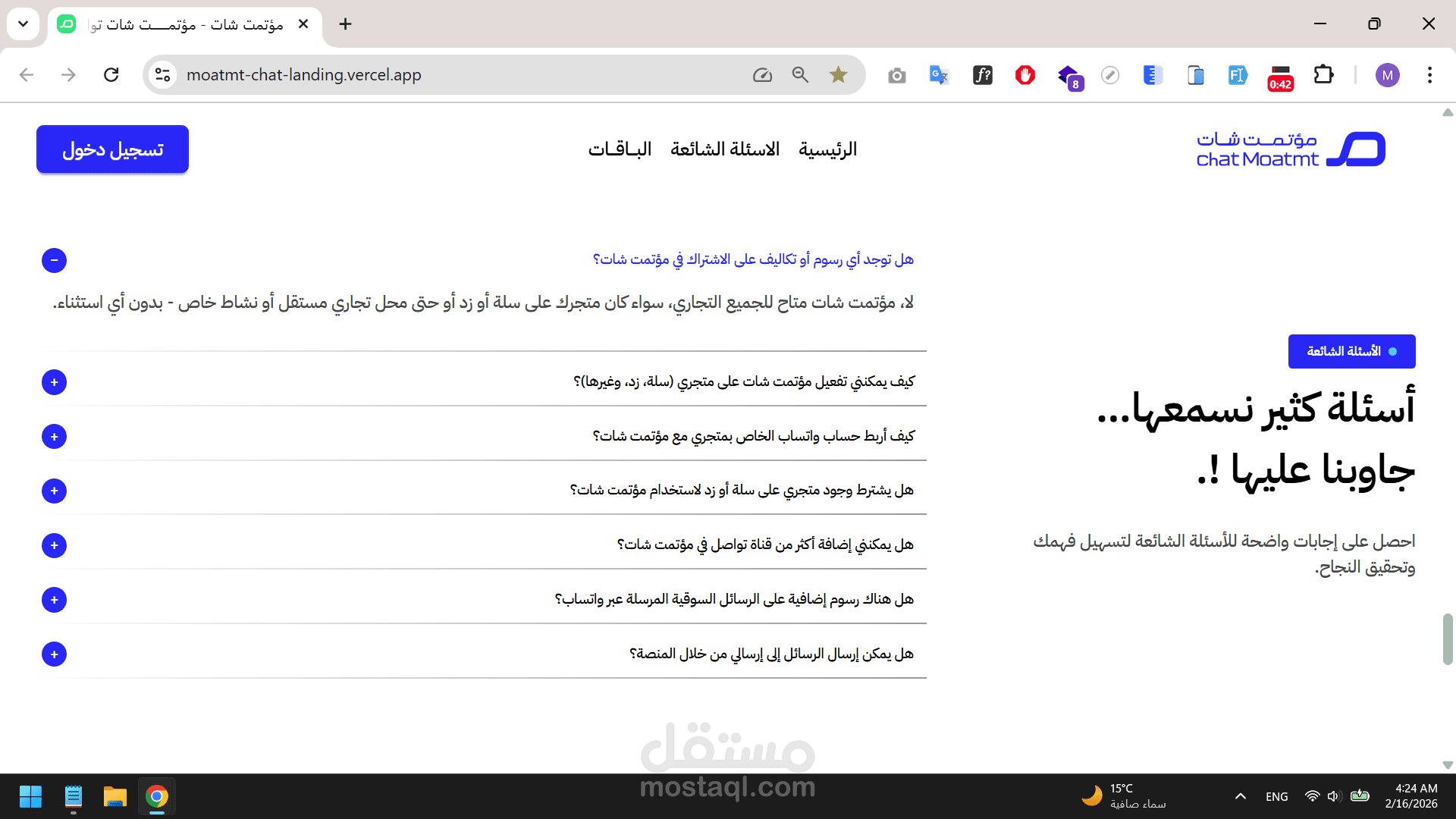
Task: Go to الرئيسية navigation item
Action: click(827, 149)
